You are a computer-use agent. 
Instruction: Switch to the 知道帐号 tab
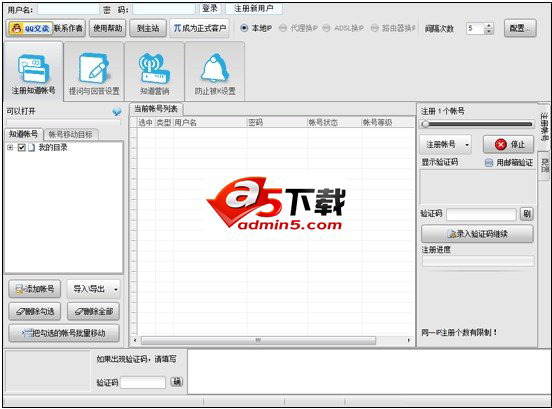[23, 134]
